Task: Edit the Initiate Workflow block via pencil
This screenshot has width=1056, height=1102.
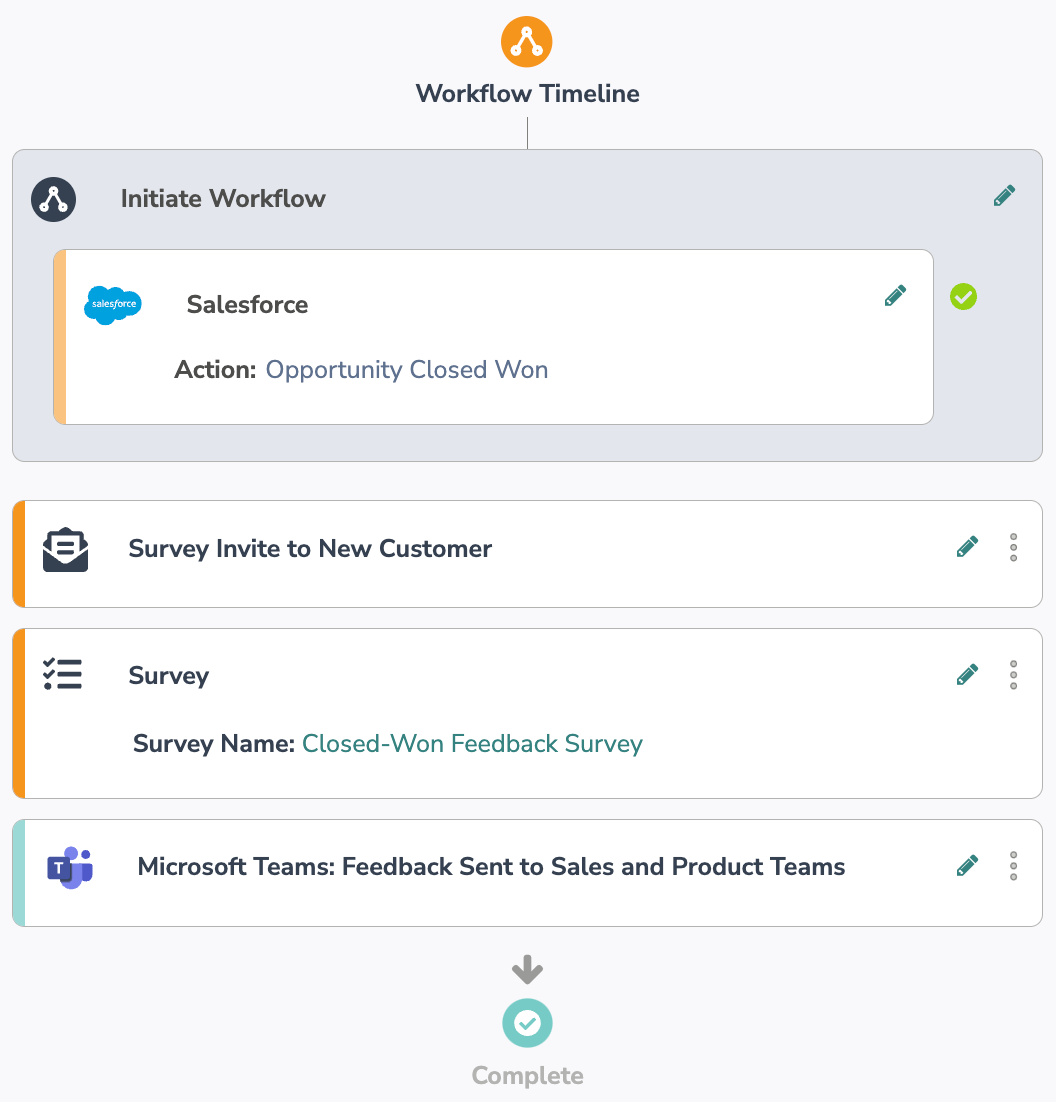Action: [1004, 195]
